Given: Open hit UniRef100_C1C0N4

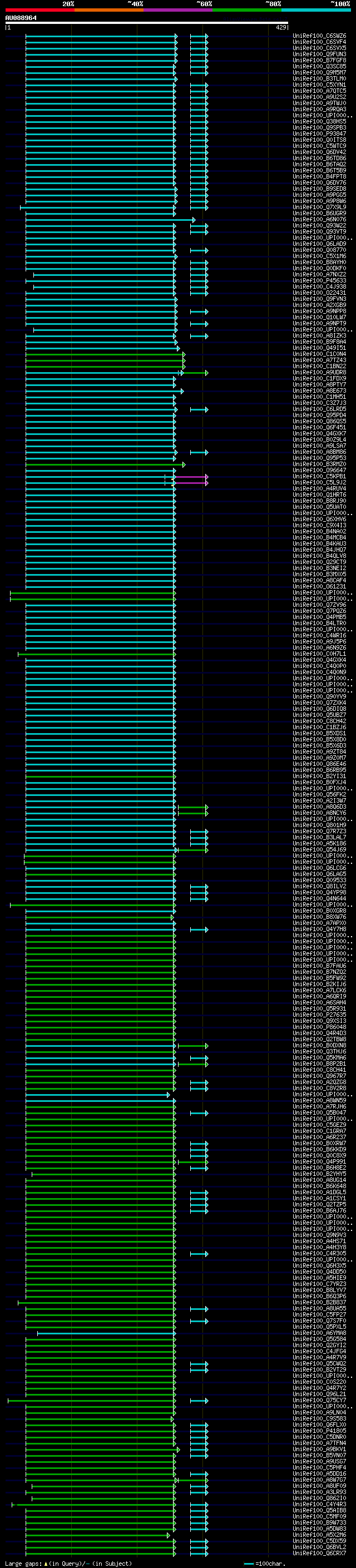Looking at the screenshot, I should pos(319,354).
